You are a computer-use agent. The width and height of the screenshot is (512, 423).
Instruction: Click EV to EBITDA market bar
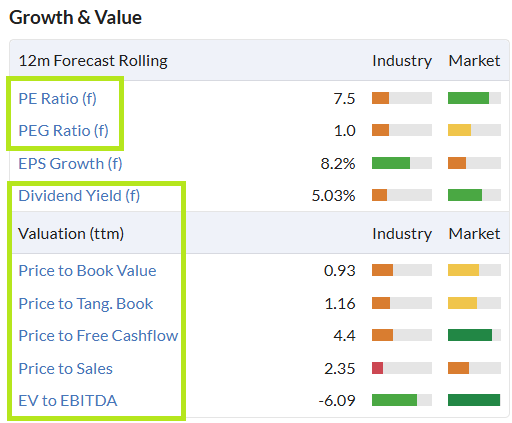tap(474, 400)
